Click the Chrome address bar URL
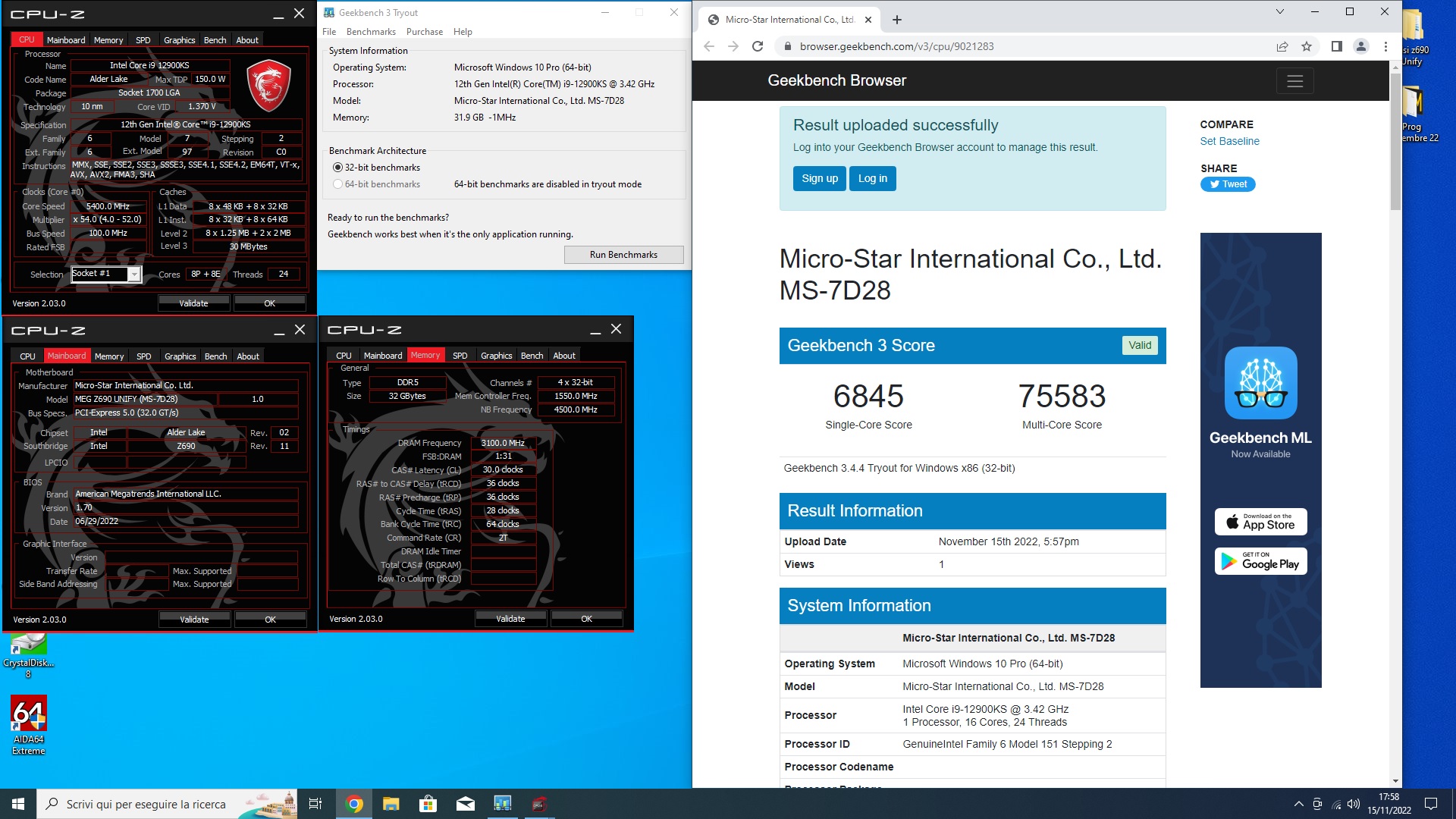Viewport: 1456px width, 819px height. click(896, 46)
